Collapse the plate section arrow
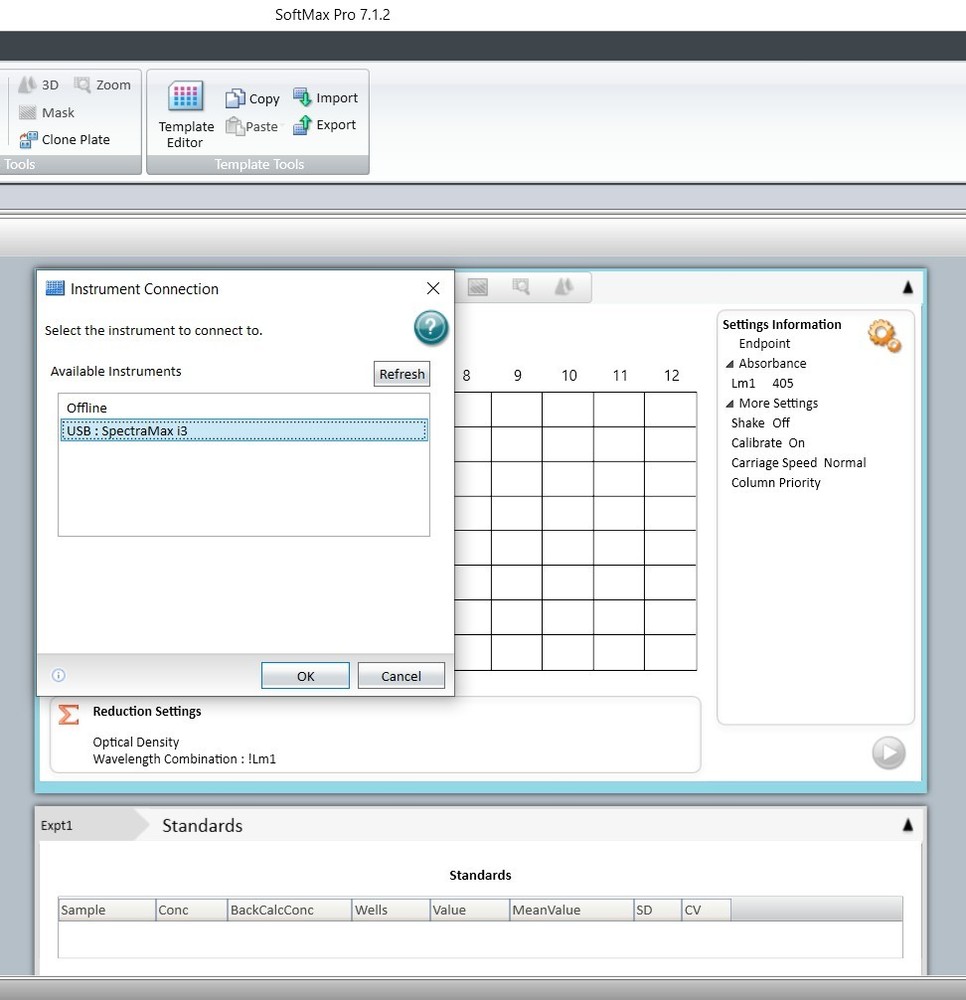966x1000 pixels. coord(908,288)
